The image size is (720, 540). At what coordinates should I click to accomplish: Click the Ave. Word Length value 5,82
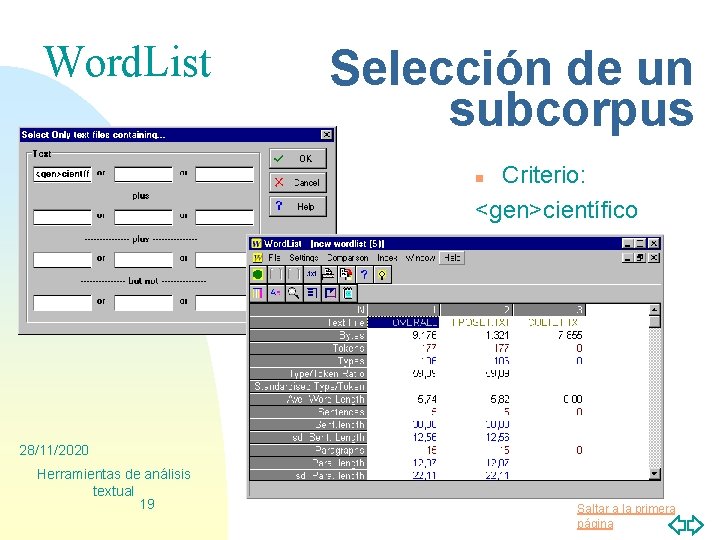point(500,399)
